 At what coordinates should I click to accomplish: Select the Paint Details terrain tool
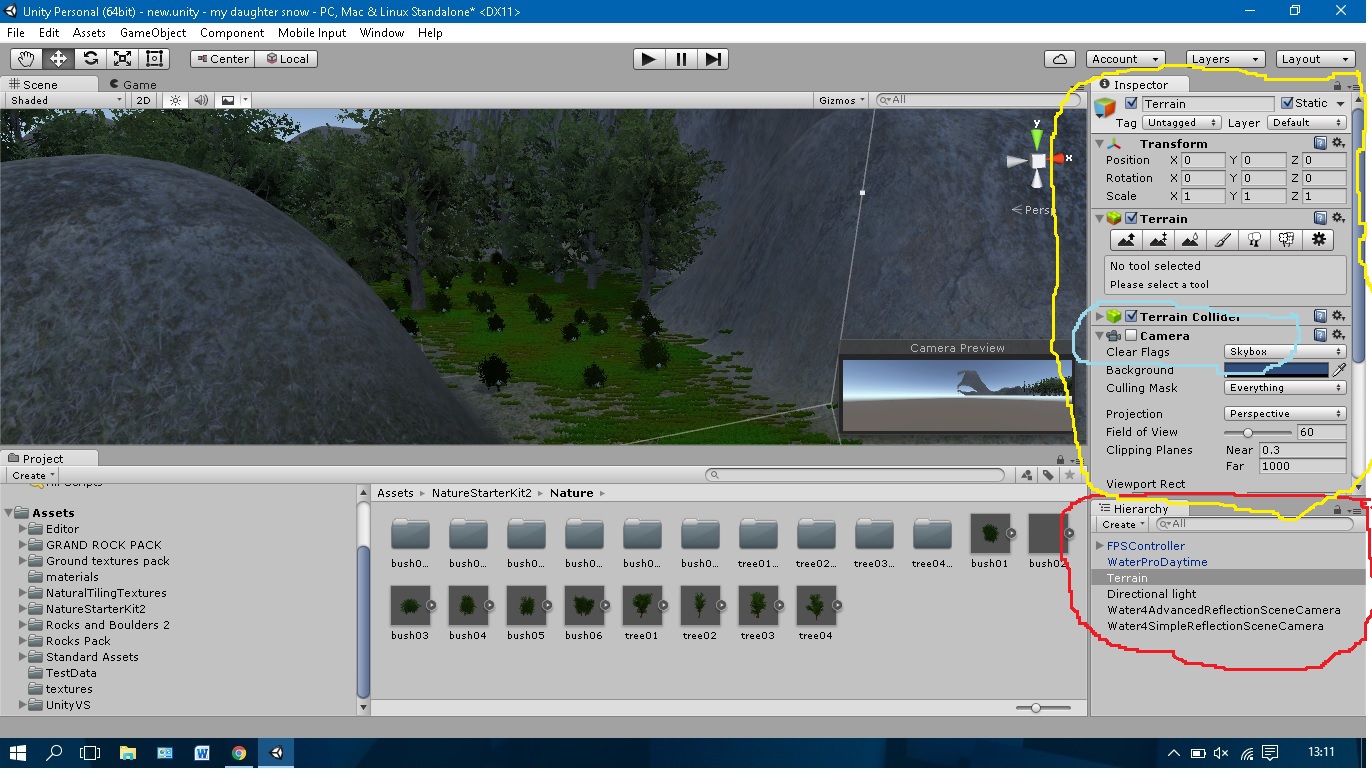[x=1286, y=240]
